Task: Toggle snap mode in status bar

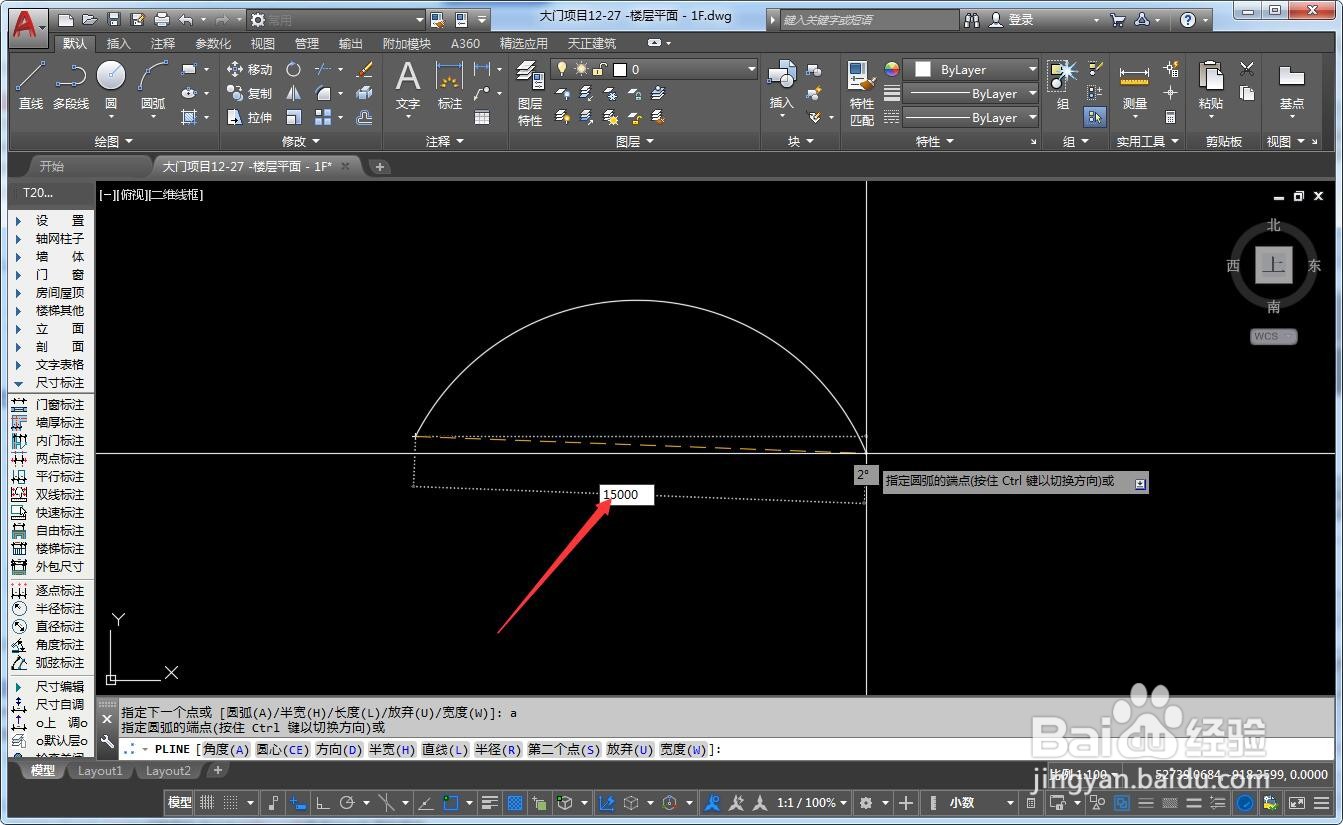Action: (x=231, y=802)
